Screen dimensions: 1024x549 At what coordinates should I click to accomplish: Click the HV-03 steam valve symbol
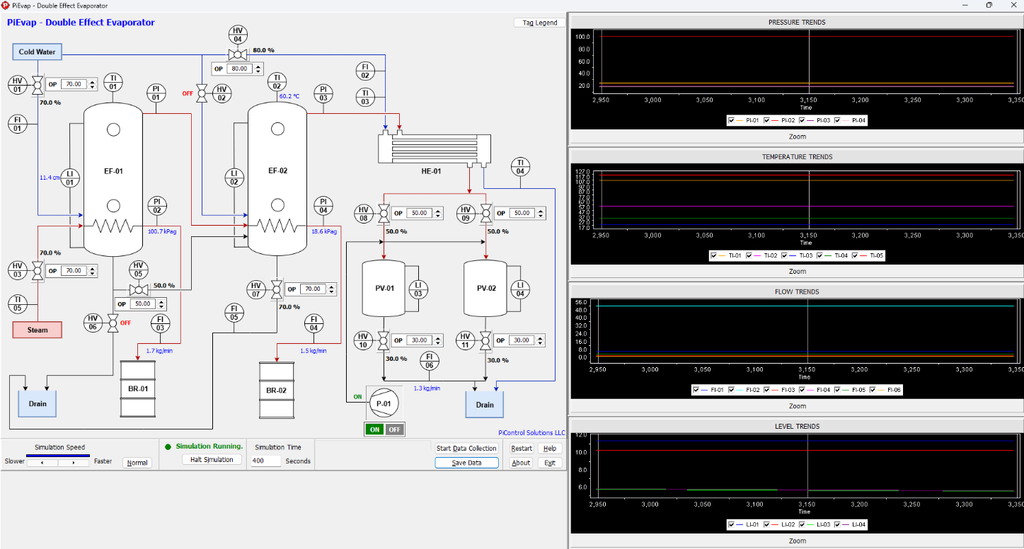click(38, 270)
